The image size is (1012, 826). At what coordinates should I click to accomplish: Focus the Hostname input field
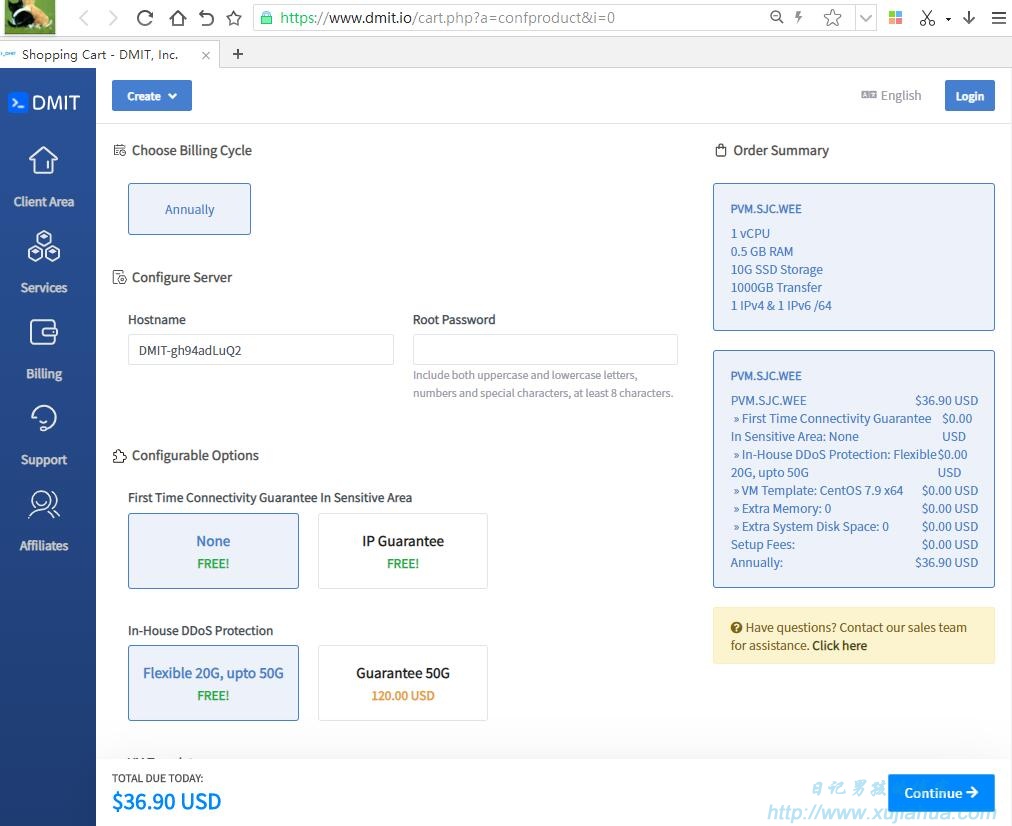point(261,350)
